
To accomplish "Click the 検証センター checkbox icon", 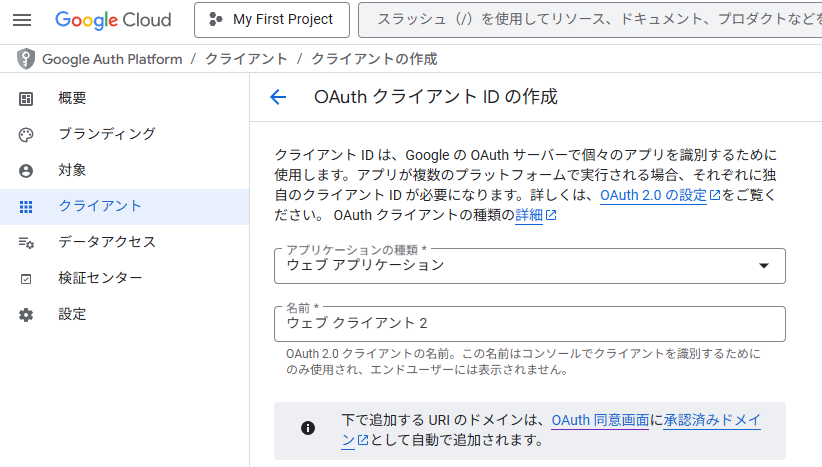I will 26,279.
